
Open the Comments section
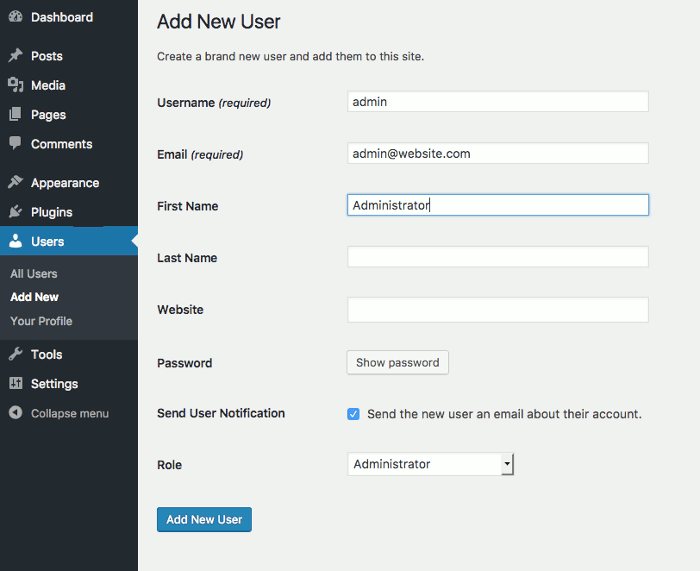62,144
